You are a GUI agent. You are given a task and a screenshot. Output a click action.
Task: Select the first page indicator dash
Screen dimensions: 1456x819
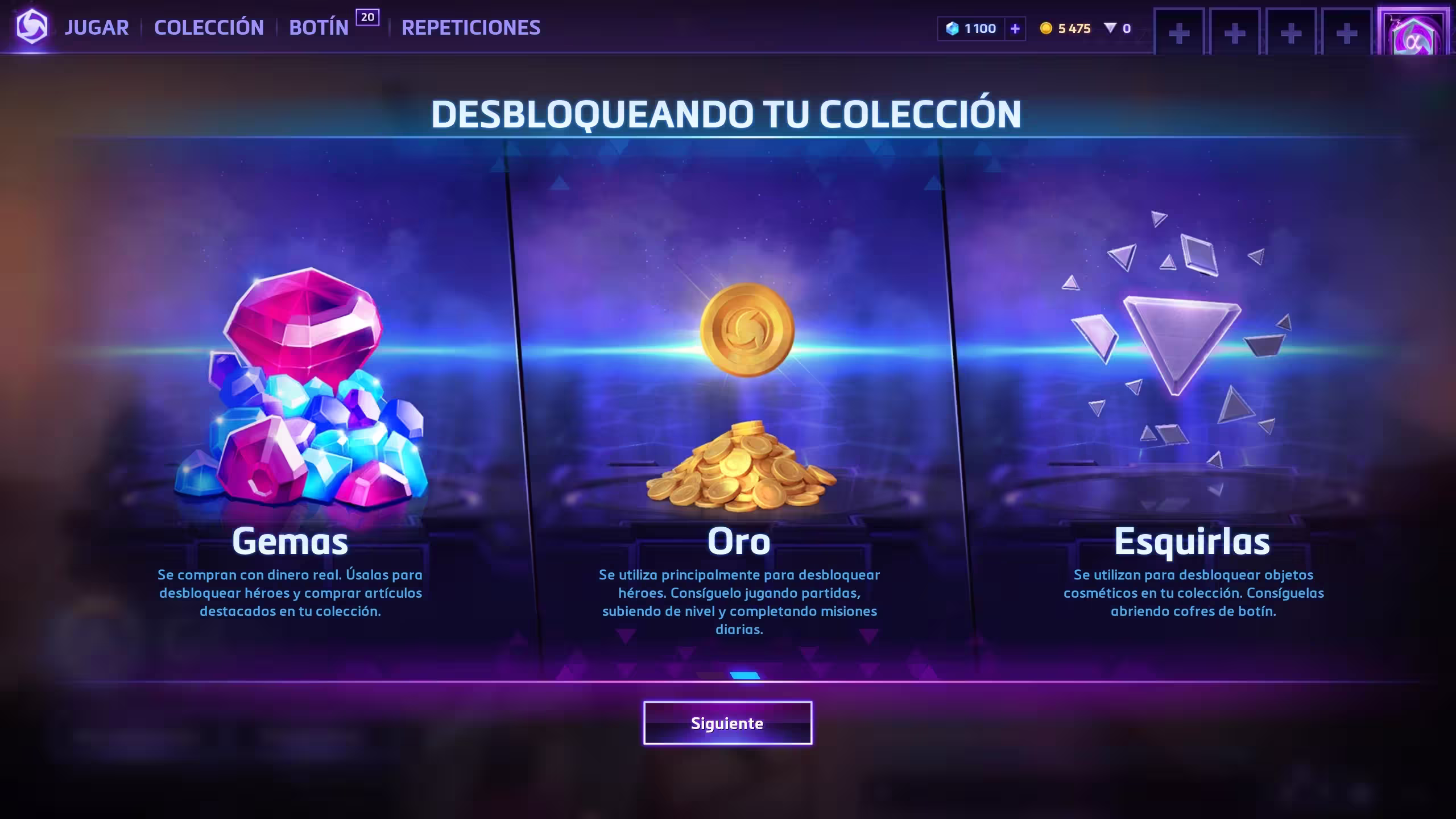711,676
